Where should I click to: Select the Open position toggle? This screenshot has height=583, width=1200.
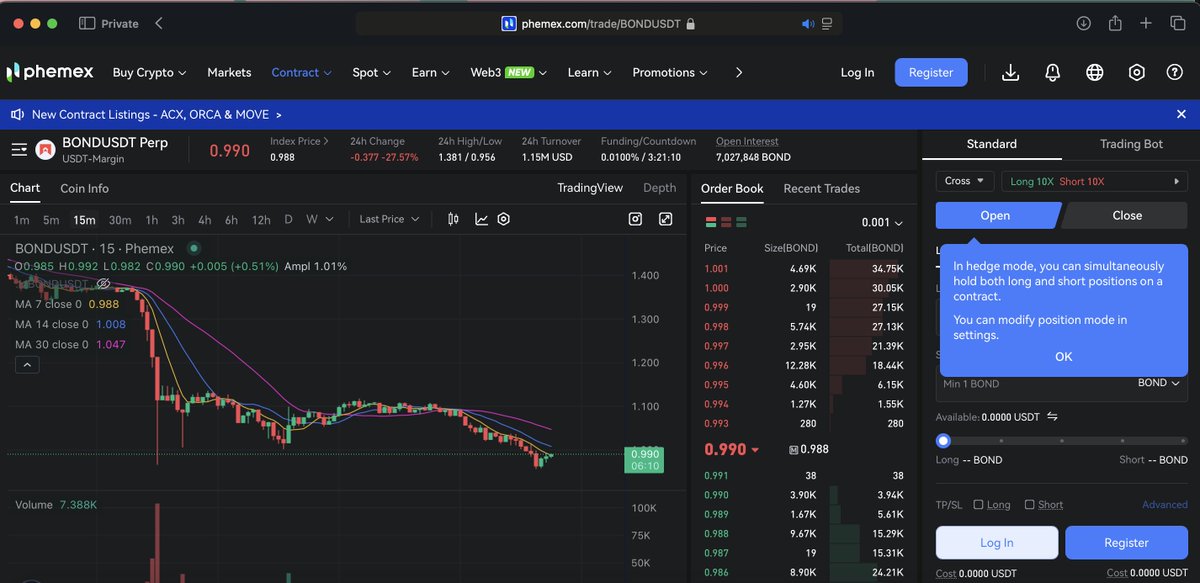click(996, 215)
